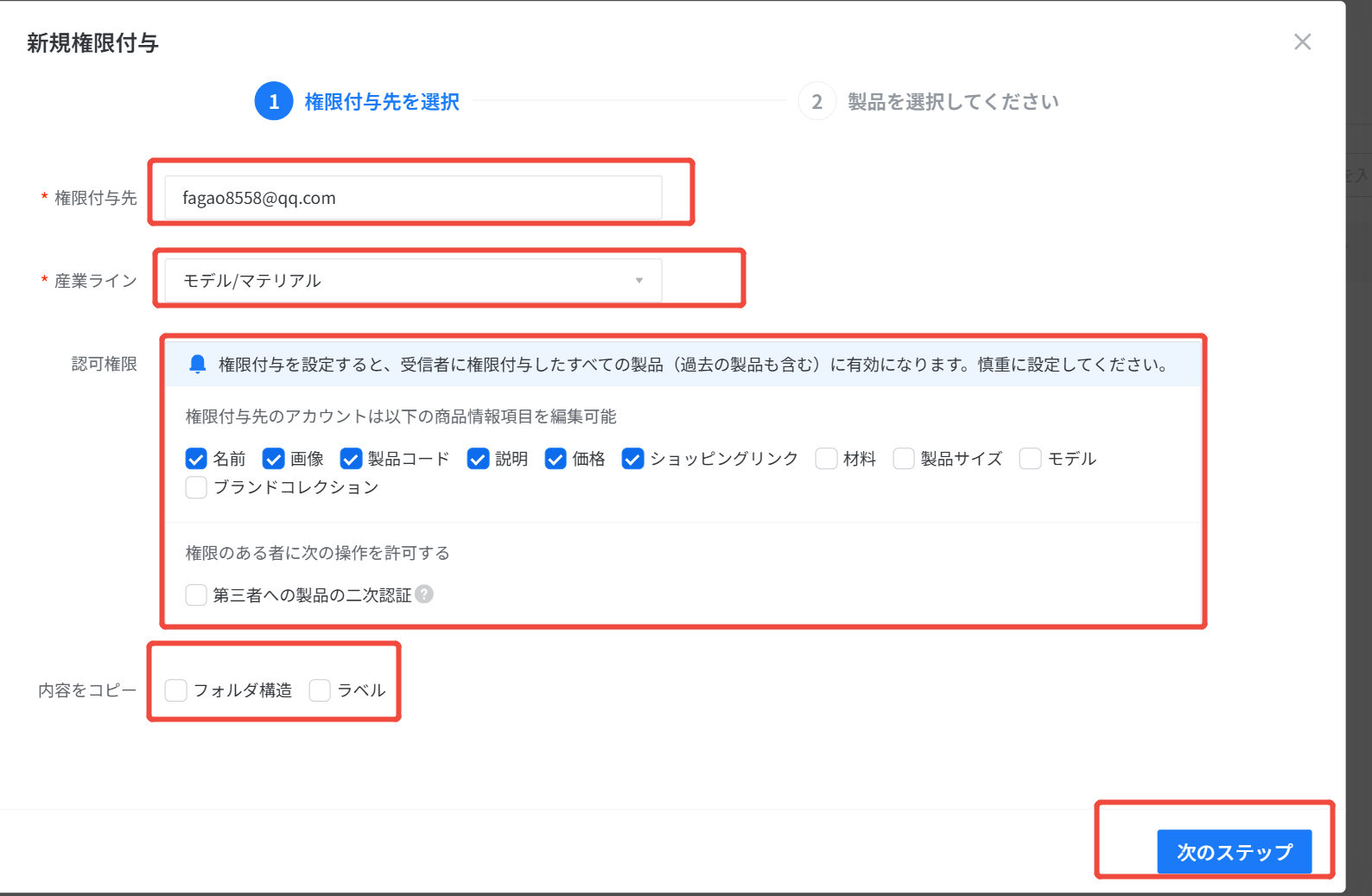The height and width of the screenshot is (896, 1372).
Task: Open help tooltip for 第三者への製品の二次認証
Action: [424, 594]
